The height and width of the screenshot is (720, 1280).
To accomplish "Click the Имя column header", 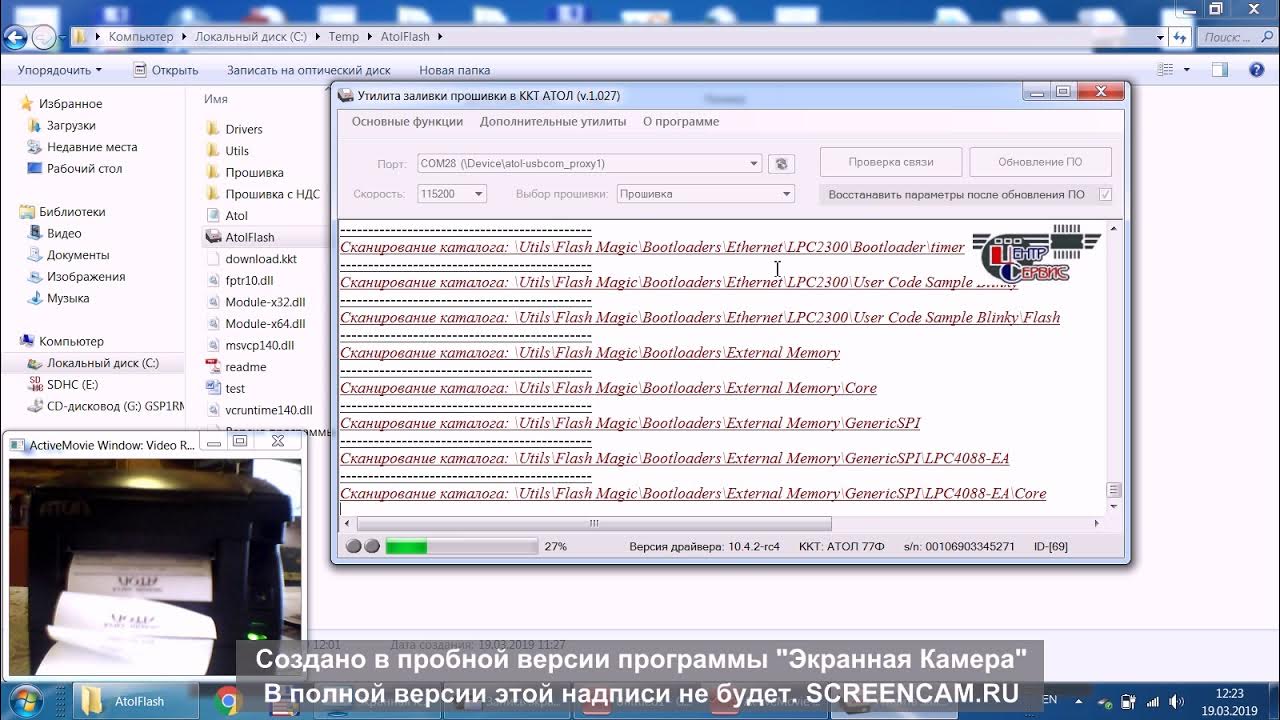I will tap(216, 99).
